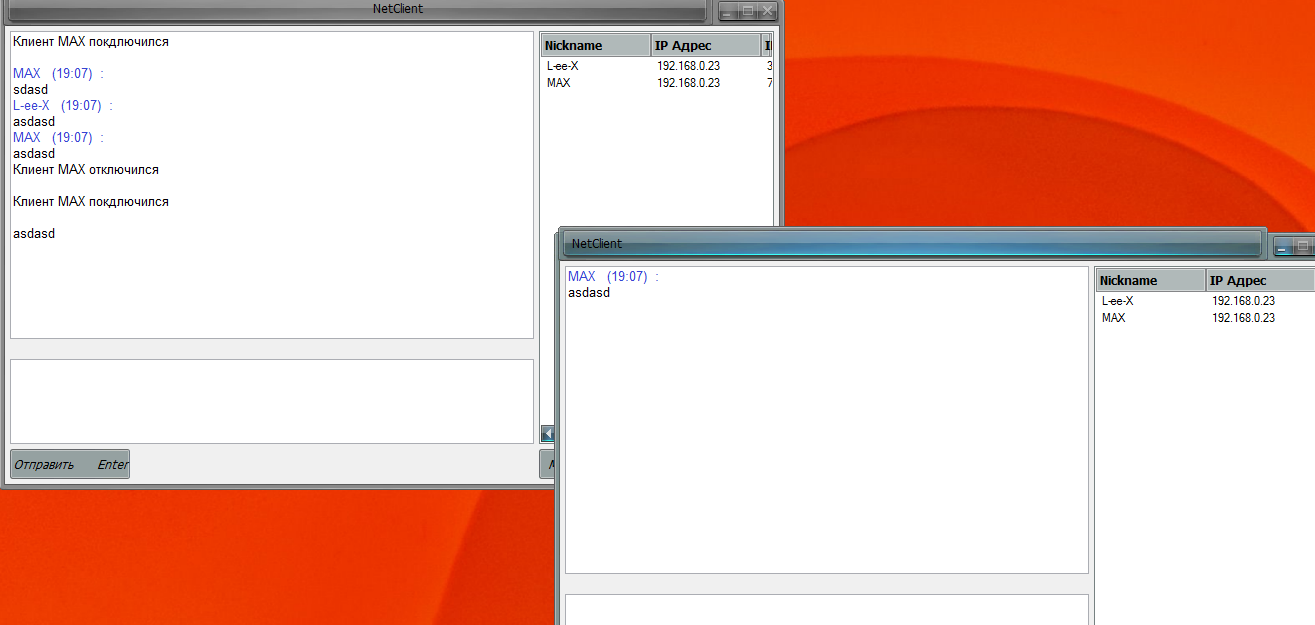
Task: Minimize the back NetClient window
Action: pos(727,11)
